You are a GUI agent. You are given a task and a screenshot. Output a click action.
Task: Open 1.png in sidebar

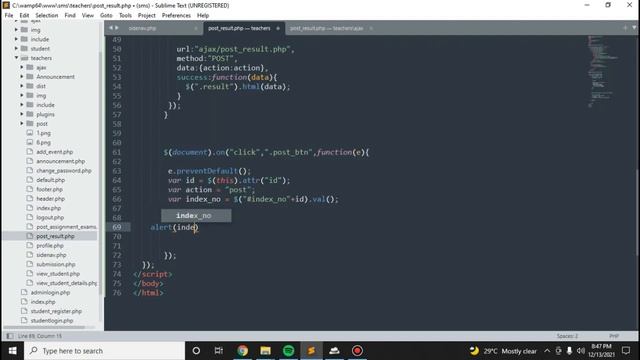tap(43, 133)
